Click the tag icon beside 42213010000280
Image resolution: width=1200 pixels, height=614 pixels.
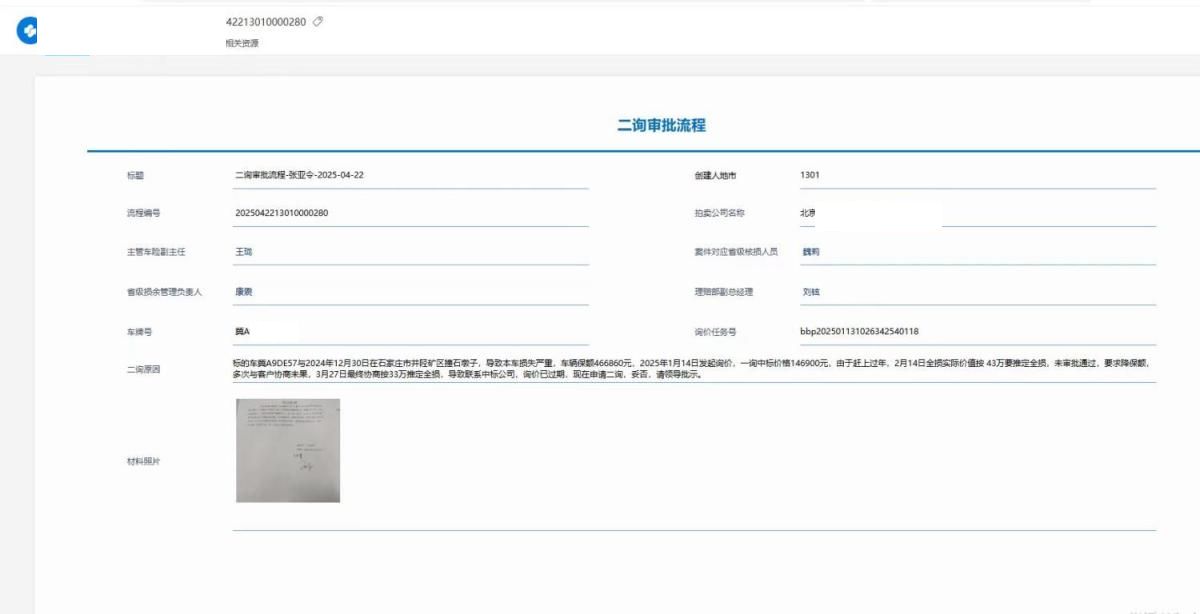coord(318,21)
